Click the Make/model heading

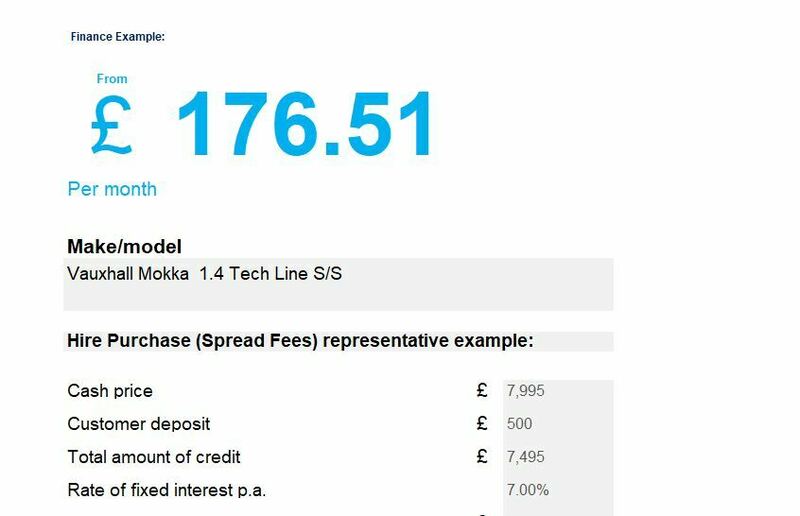124,247
